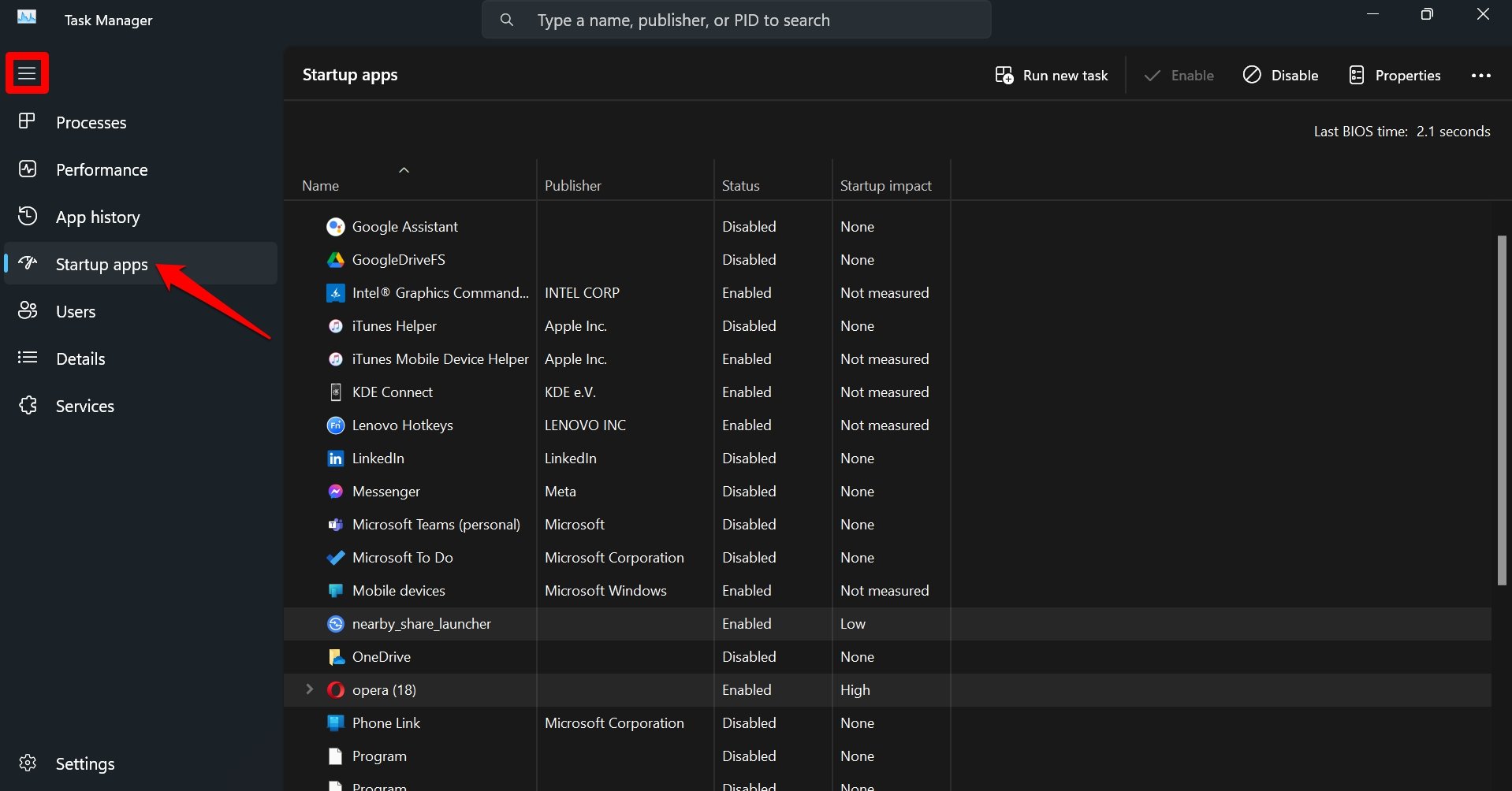Open the App history page
Viewport: 1512px width, 791px height.
click(140, 217)
